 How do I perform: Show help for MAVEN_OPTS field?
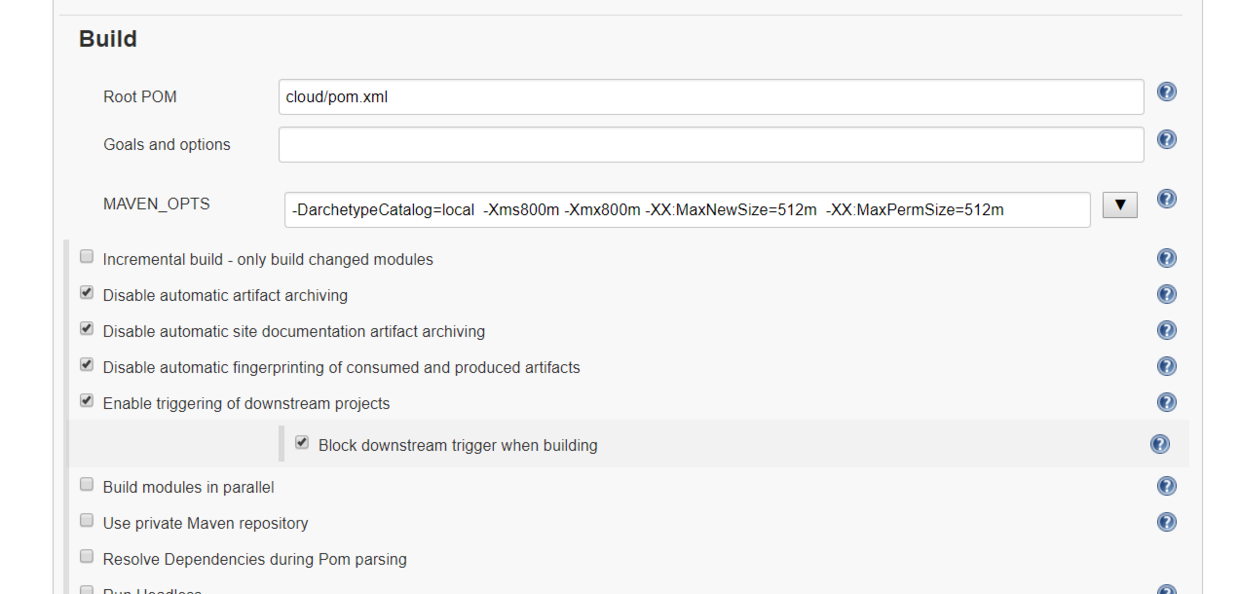tap(1166, 199)
